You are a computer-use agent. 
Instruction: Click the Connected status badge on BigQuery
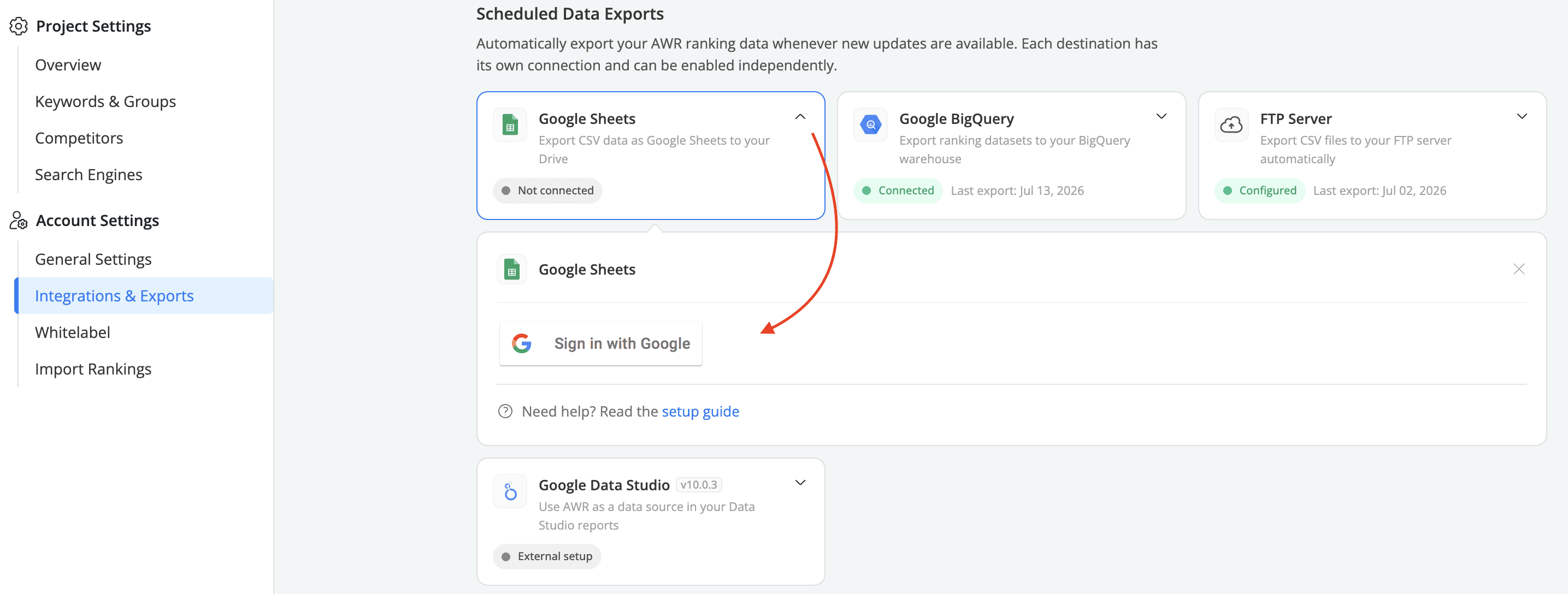pos(898,191)
